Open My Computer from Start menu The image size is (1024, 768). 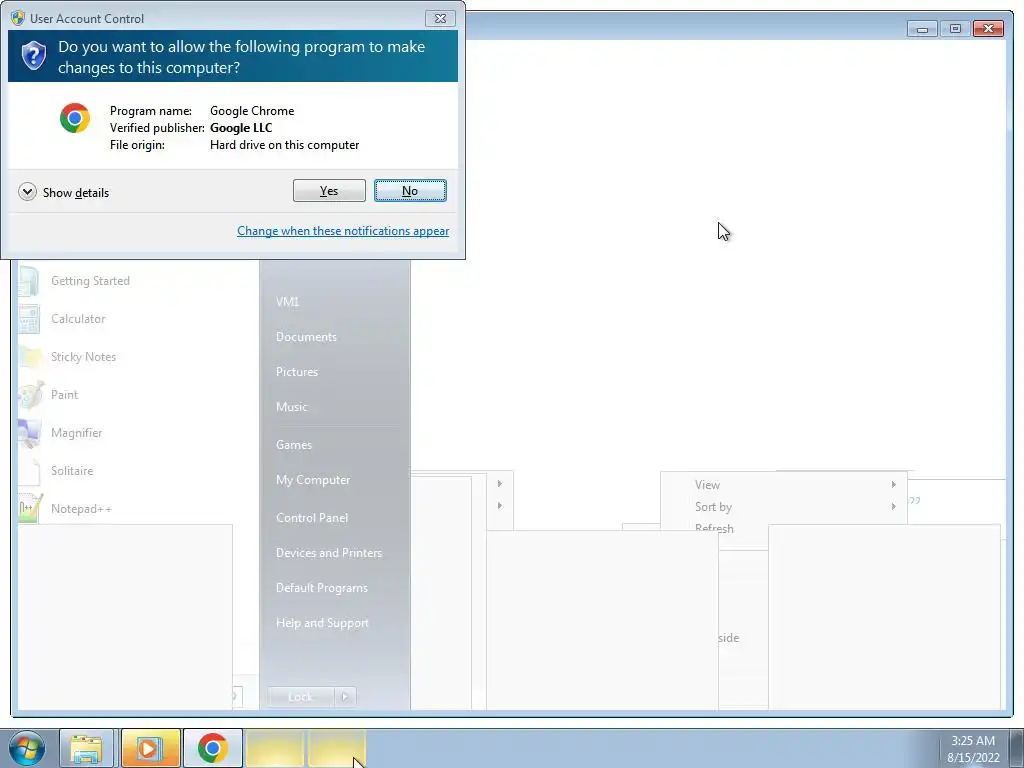coord(313,480)
